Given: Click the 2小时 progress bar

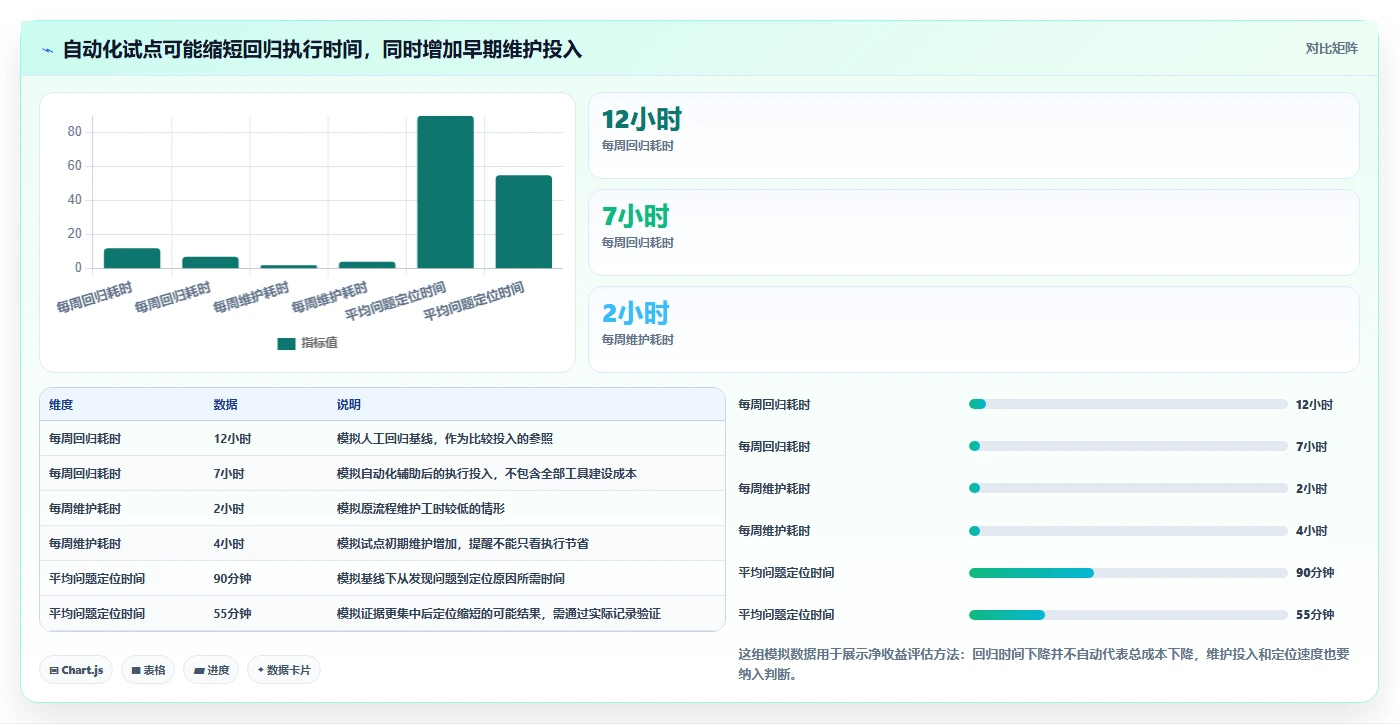Looking at the screenshot, I should [x=1128, y=488].
